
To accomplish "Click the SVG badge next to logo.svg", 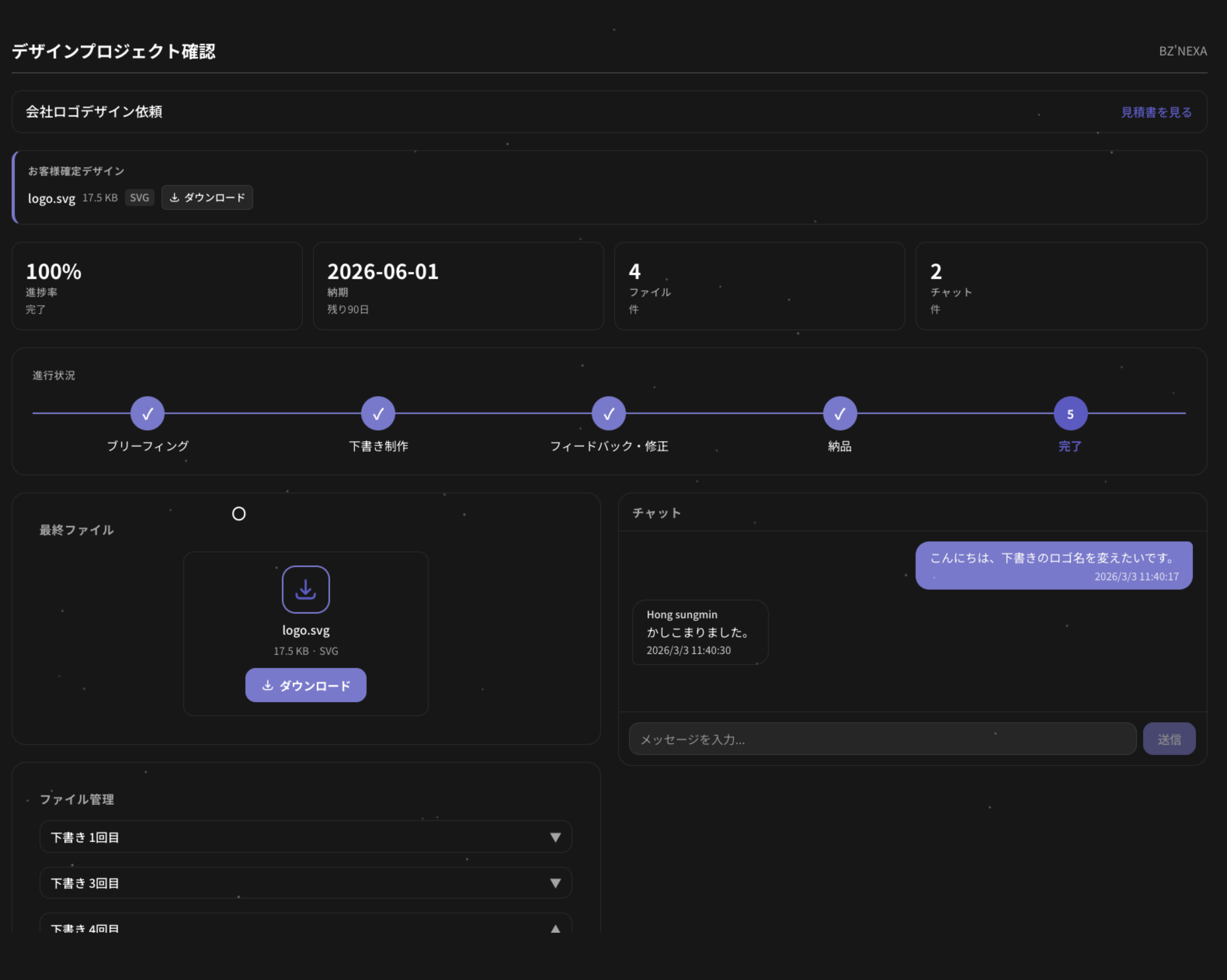I will pyautogui.click(x=139, y=198).
